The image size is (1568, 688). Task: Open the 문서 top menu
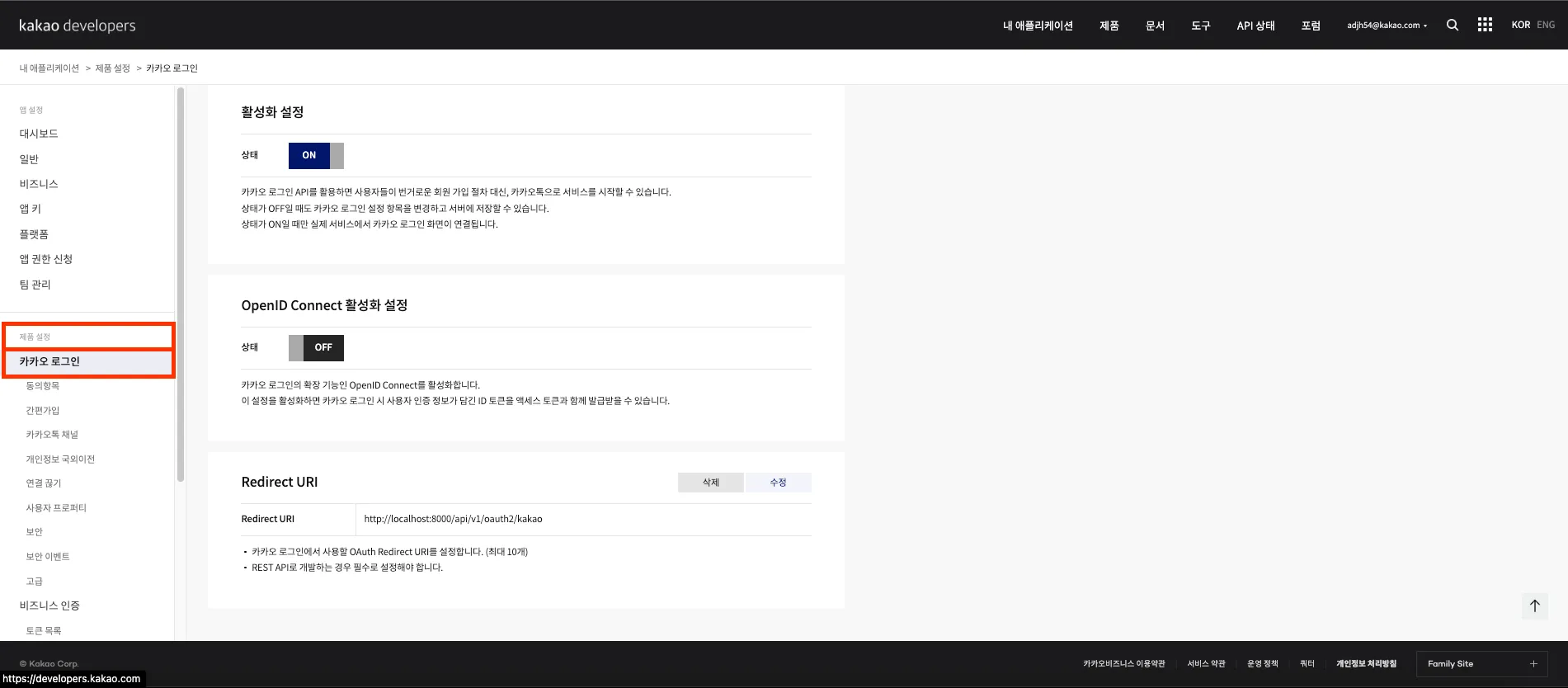[1155, 26]
